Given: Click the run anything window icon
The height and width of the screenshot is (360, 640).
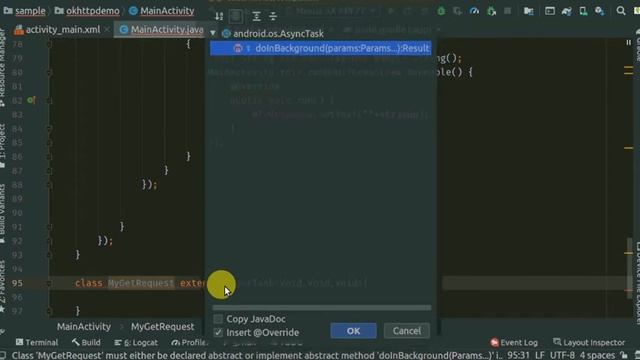Looking at the screenshot, I should 550,11.
